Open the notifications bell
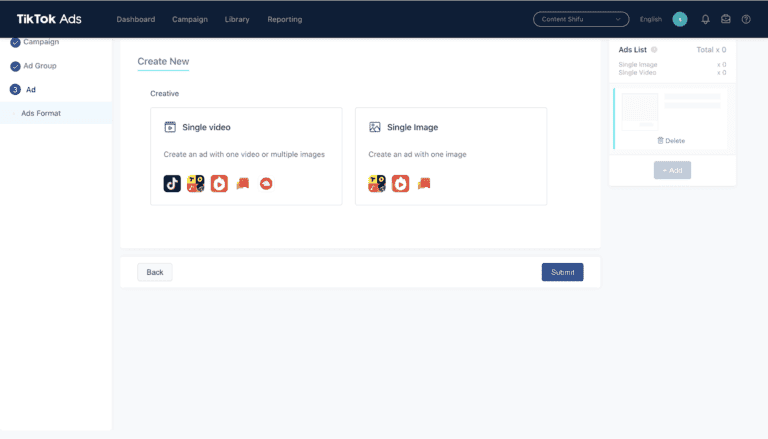The height and width of the screenshot is (439, 768). 705,19
